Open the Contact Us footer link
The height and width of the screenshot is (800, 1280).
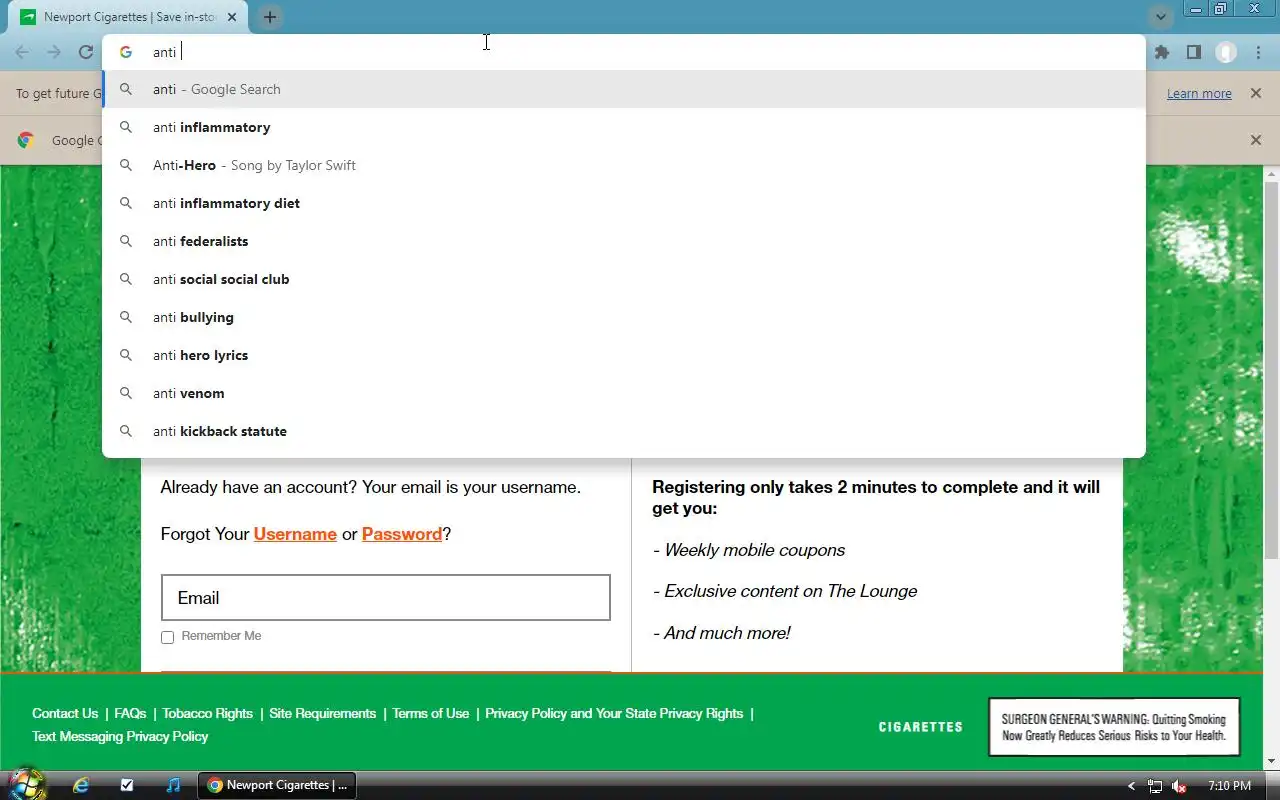point(65,713)
